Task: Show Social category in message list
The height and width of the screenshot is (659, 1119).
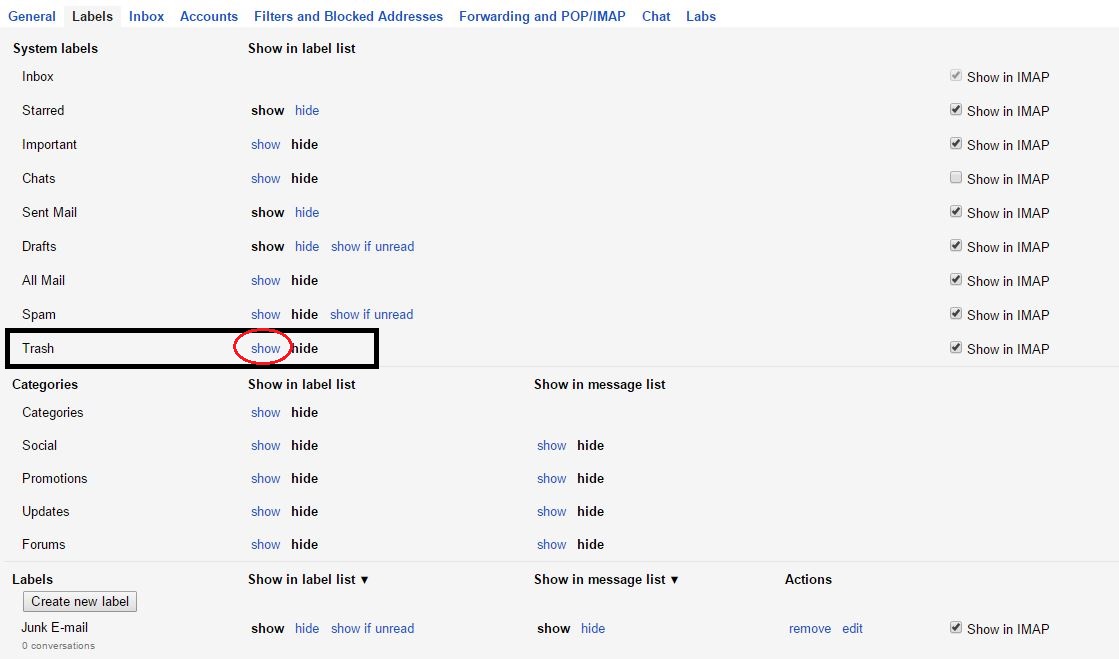Action: click(x=551, y=445)
